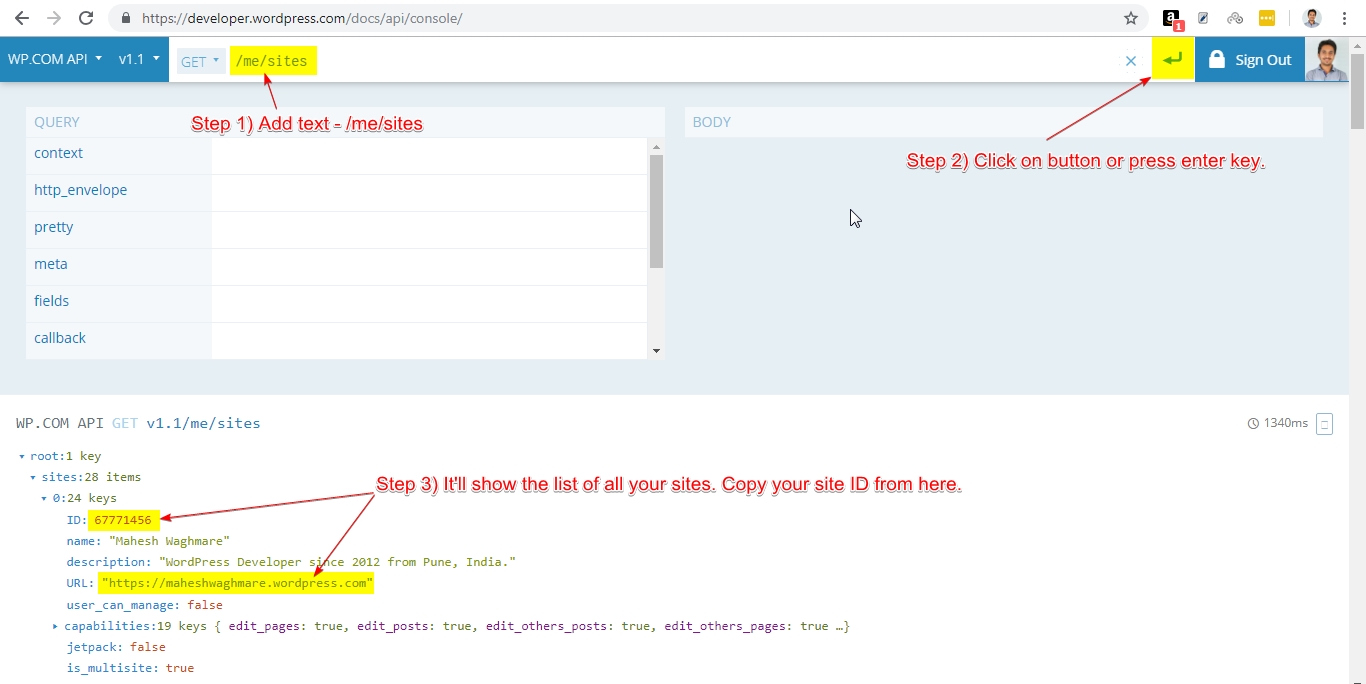Toggle the response panel collapse box
Viewport: 1366px width, 684px height.
[1324, 424]
